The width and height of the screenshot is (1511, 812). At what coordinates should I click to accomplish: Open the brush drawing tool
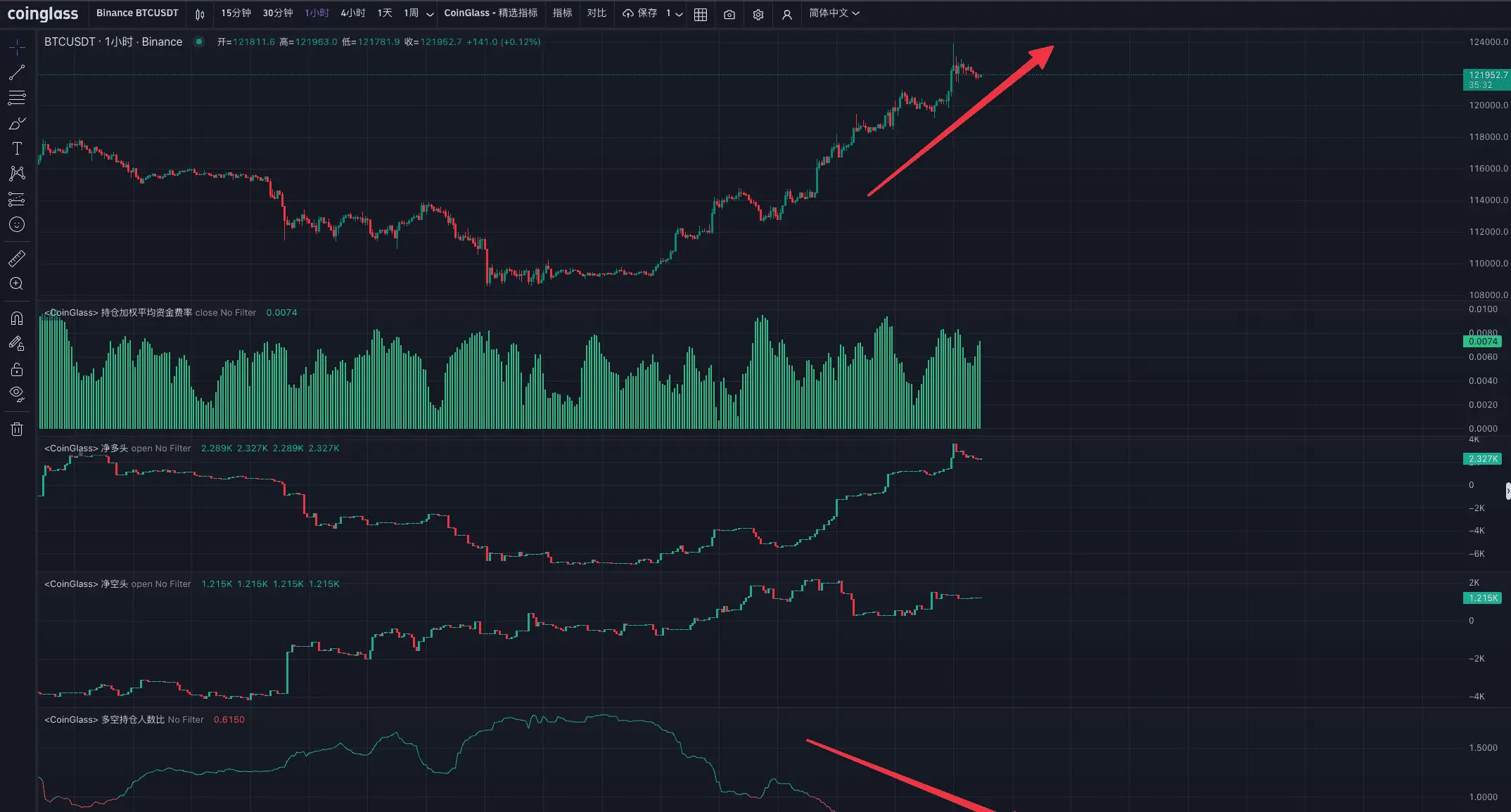pyautogui.click(x=17, y=124)
